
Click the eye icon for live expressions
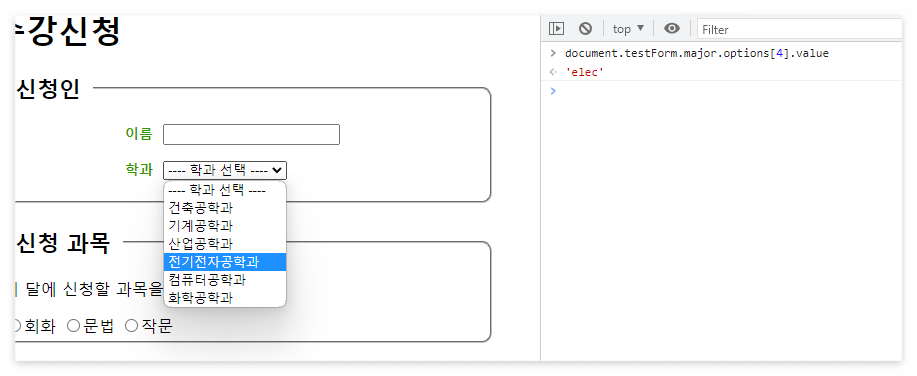(x=672, y=29)
